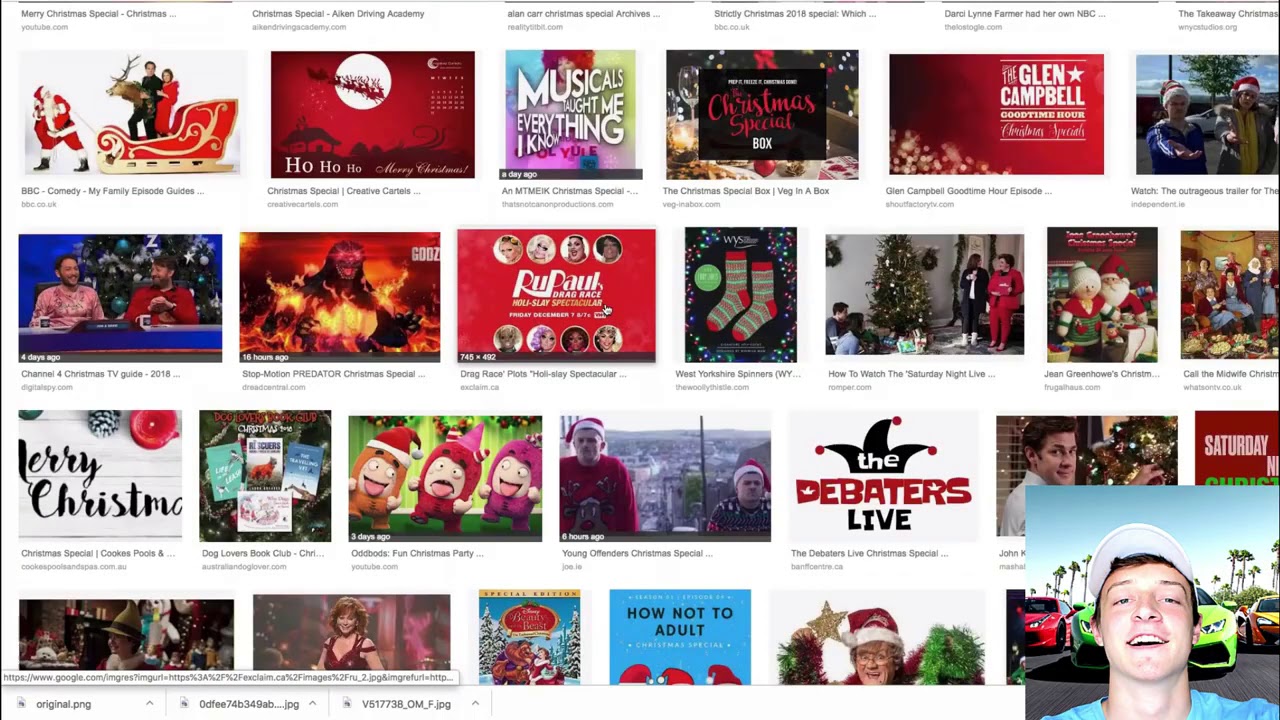Open the Young Offenders Christmas image

(x=665, y=478)
